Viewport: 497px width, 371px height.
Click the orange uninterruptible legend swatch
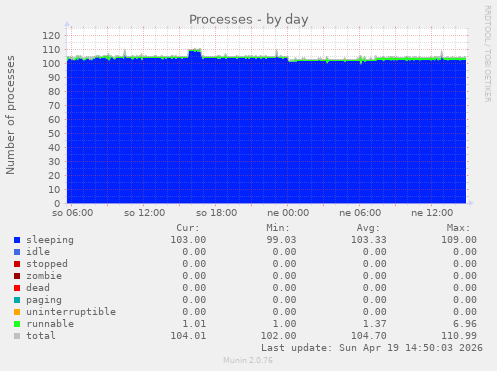[x=17, y=312]
